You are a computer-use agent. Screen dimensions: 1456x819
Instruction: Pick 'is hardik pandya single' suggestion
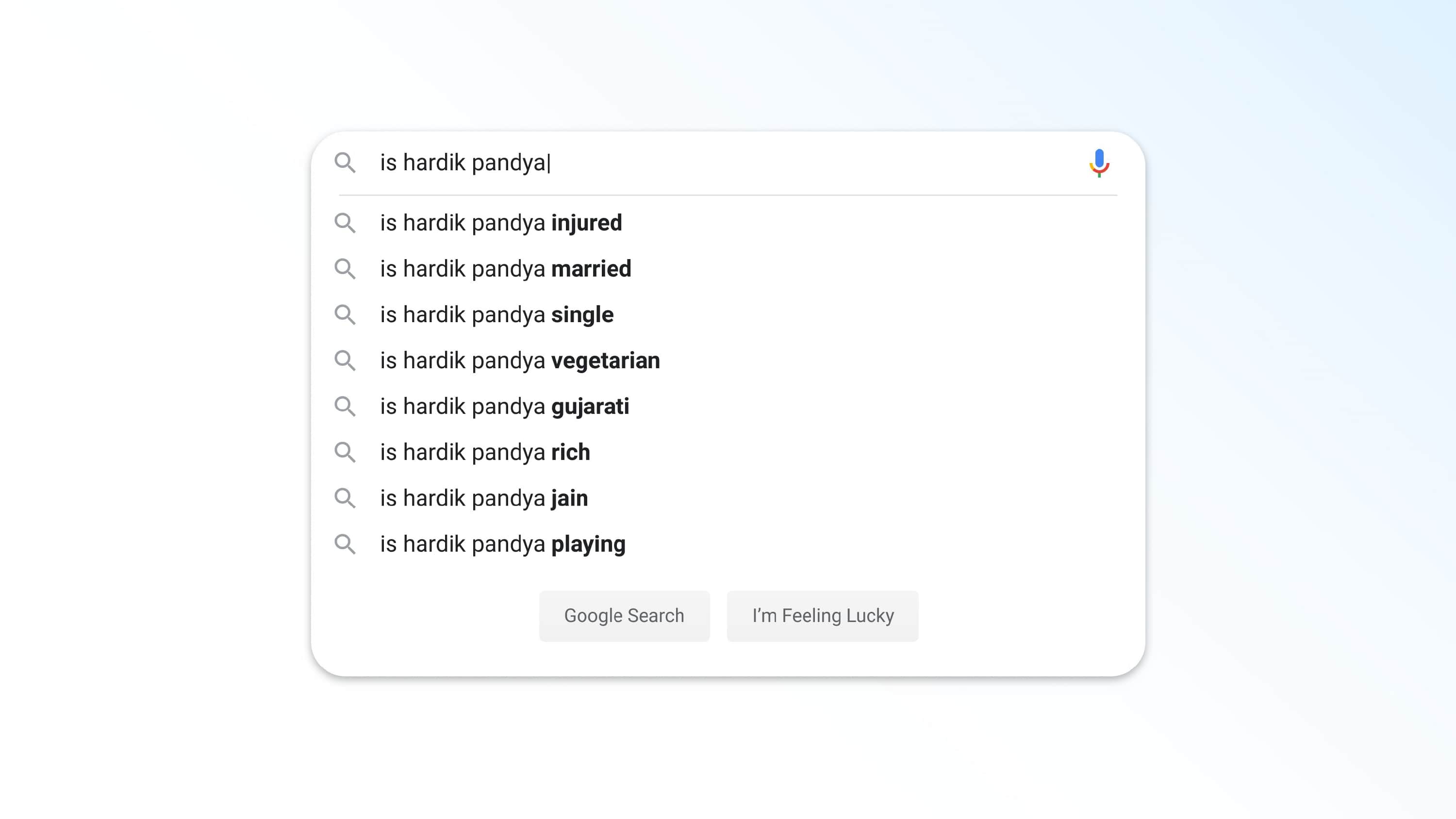point(496,314)
